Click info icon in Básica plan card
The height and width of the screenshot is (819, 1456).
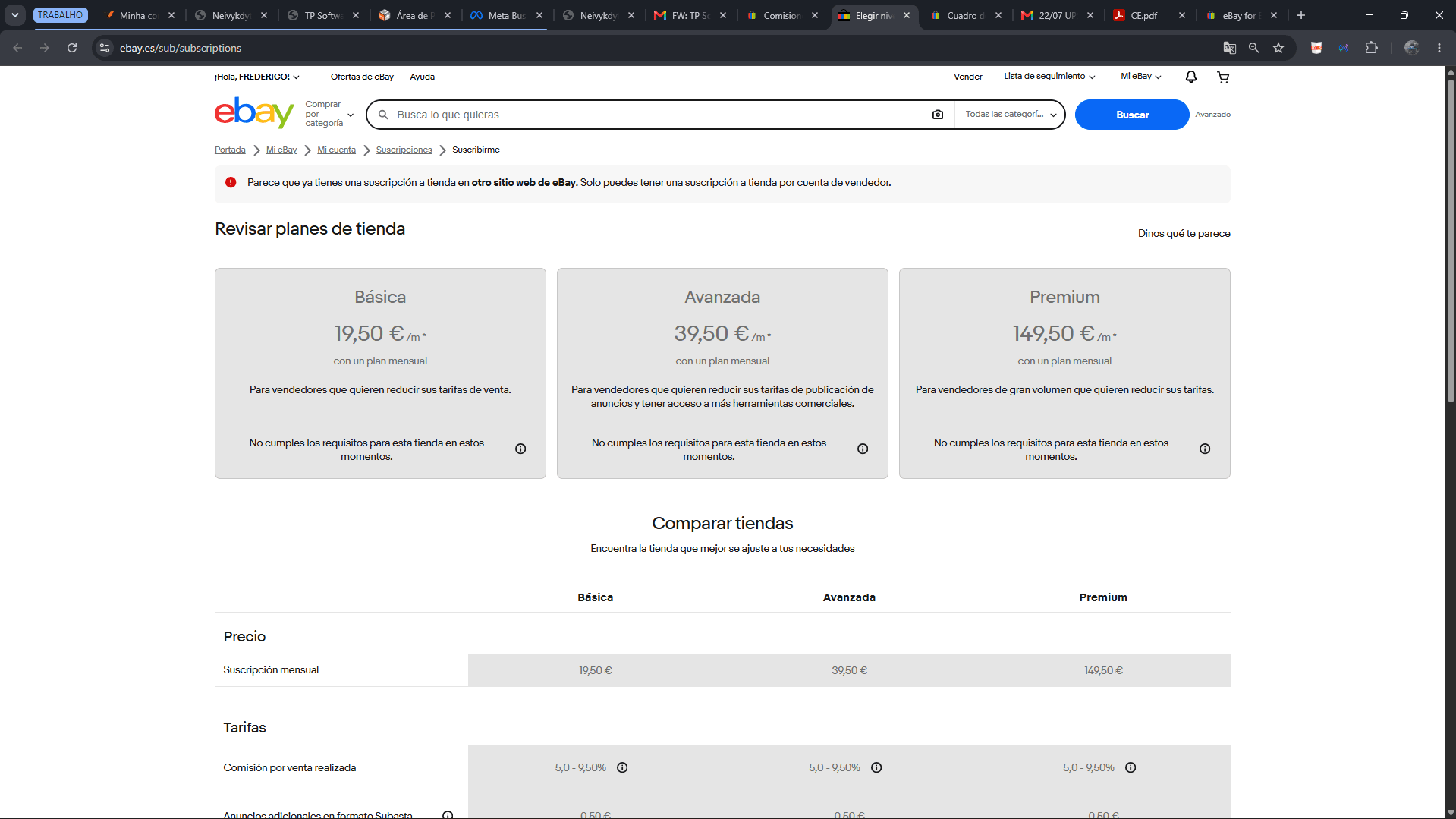click(x=520, y=449)
